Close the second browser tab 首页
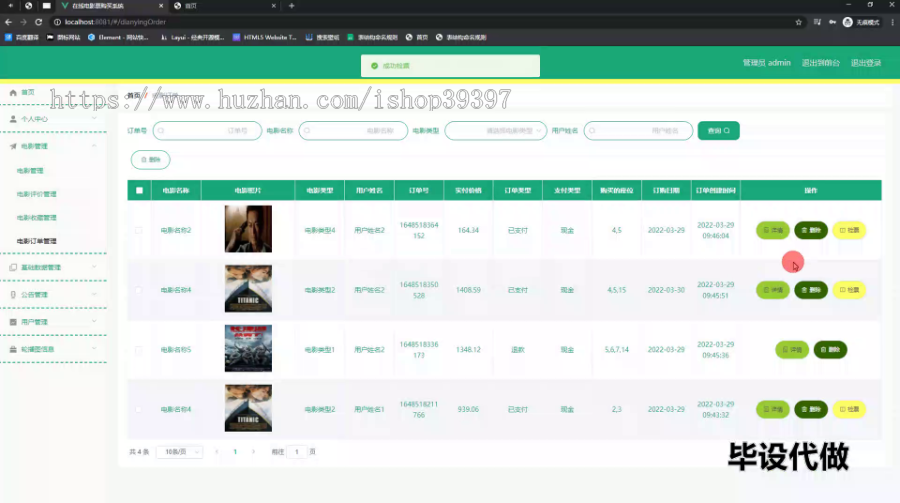Viewport: 900px width, 503px height. tap(274, 6)
